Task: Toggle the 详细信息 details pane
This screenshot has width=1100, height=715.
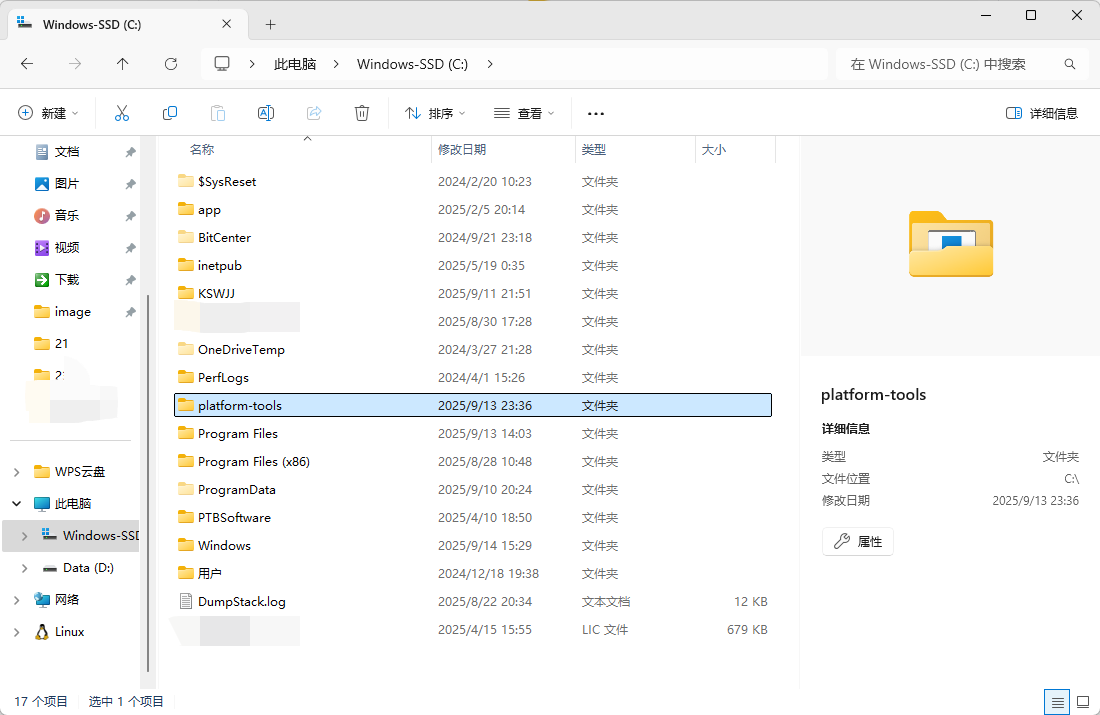Action: tap(1041, 112)
